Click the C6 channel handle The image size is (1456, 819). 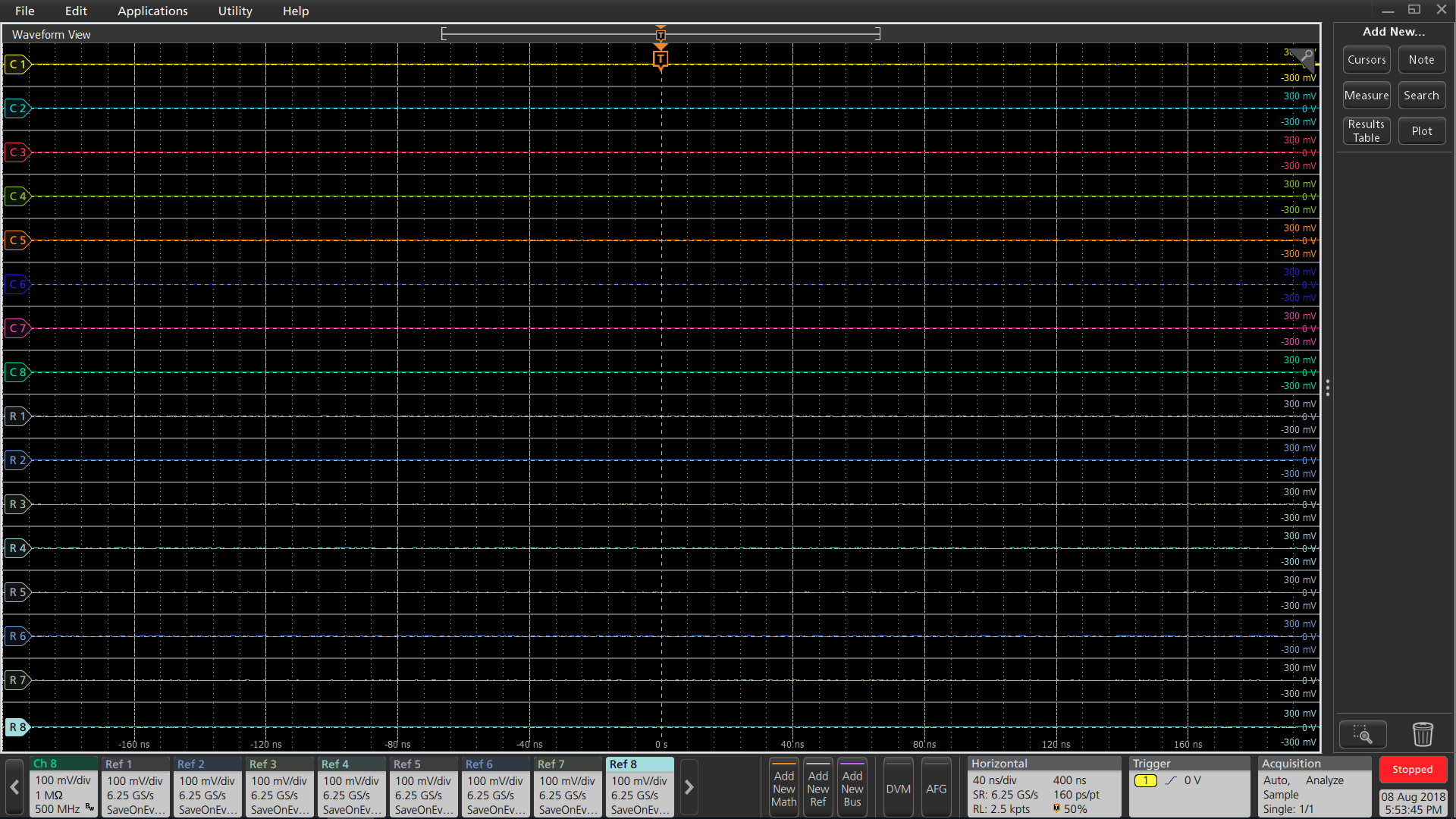click(x=17, y=284)
